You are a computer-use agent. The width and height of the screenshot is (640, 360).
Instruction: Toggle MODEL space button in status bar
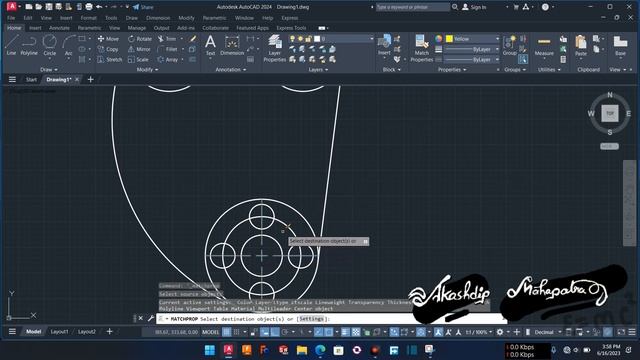point(211,332)
